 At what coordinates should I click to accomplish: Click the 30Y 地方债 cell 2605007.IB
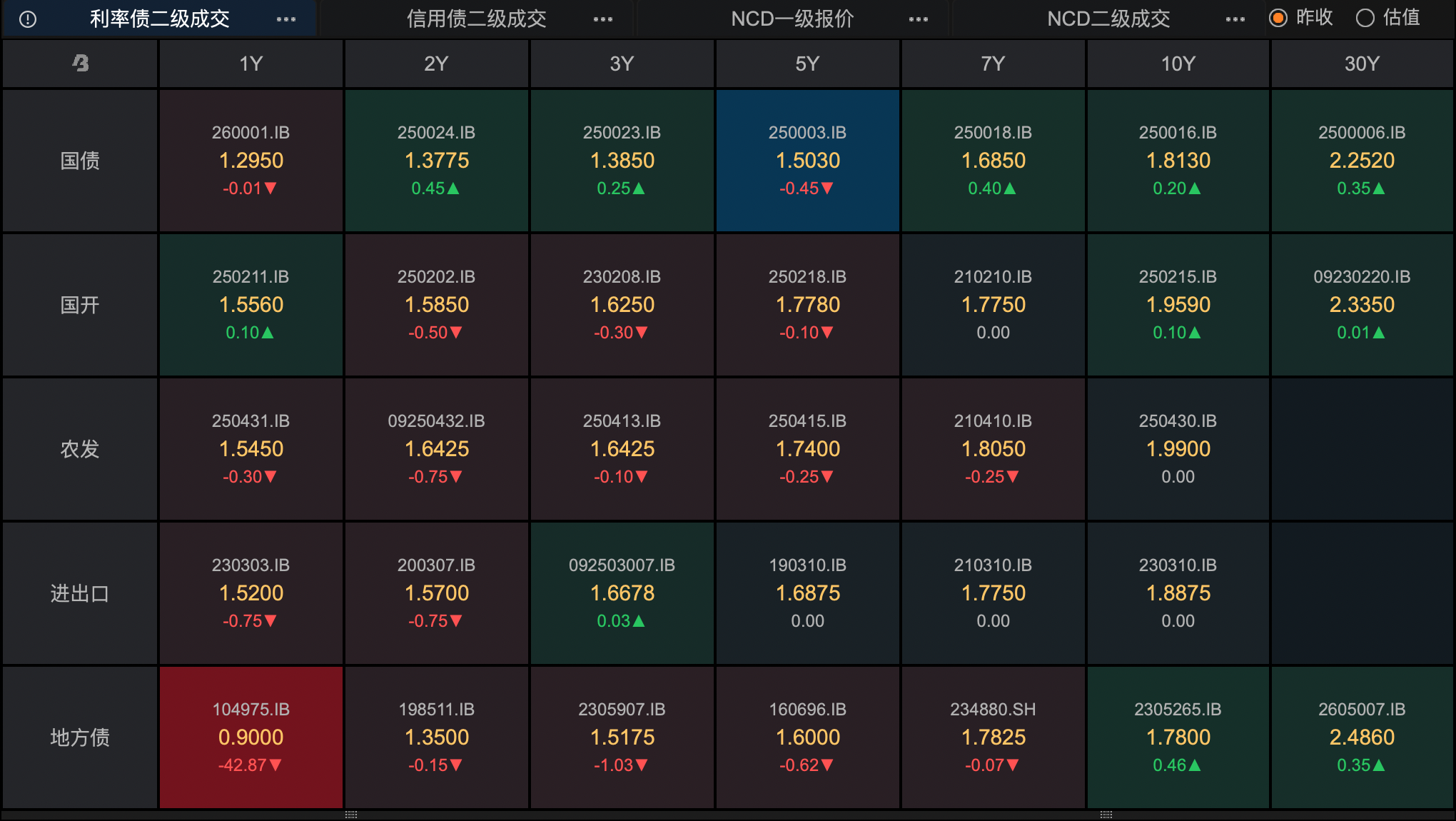(x=1362, y=737)
